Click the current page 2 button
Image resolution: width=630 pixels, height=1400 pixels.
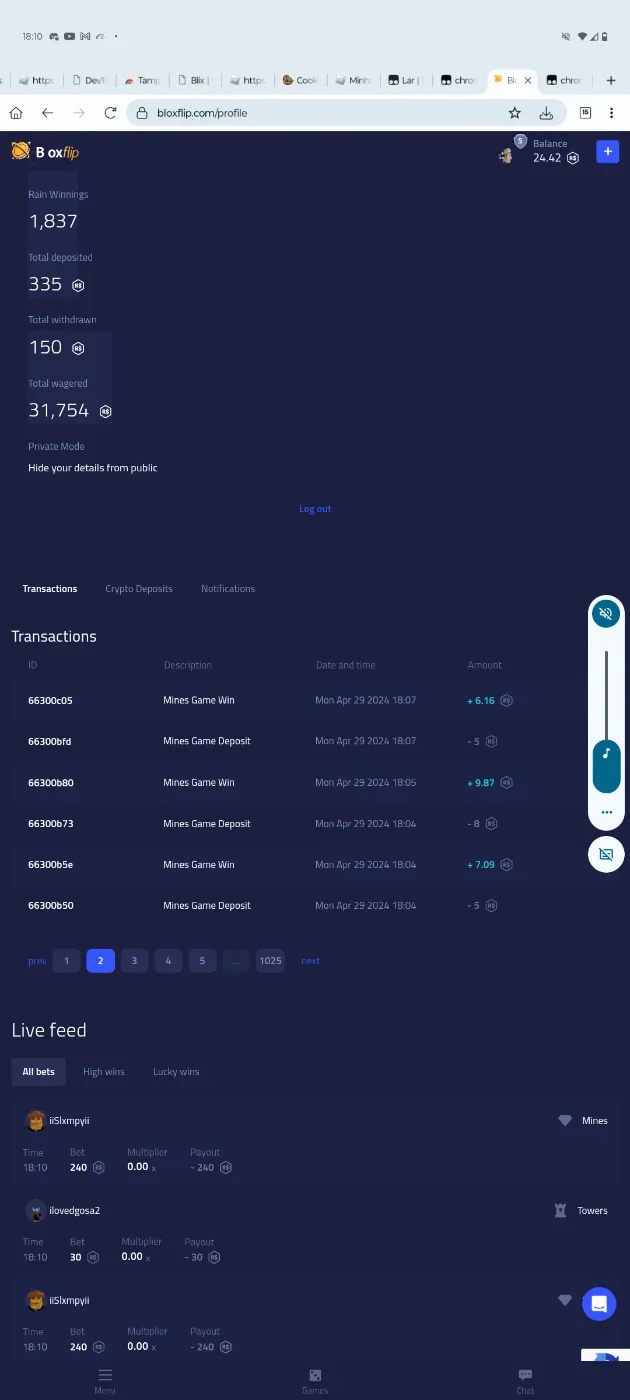[100, 961]
